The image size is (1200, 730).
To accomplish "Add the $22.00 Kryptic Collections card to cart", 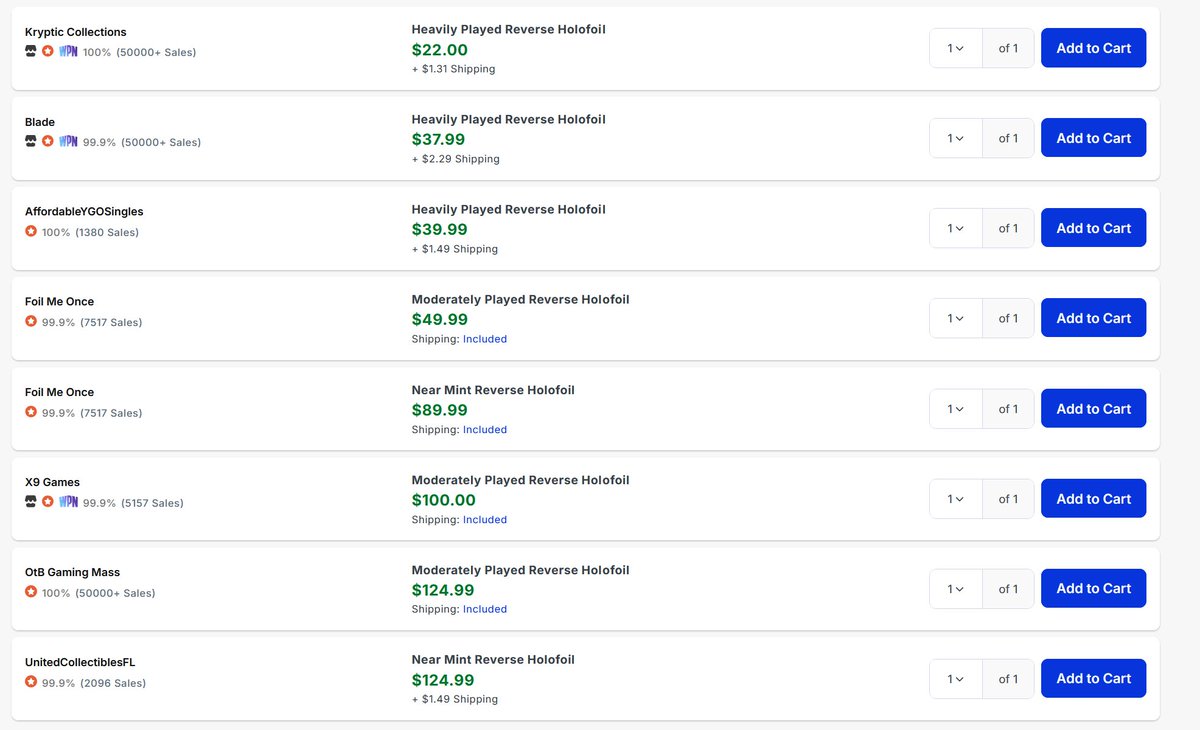I will [1093, 48].
